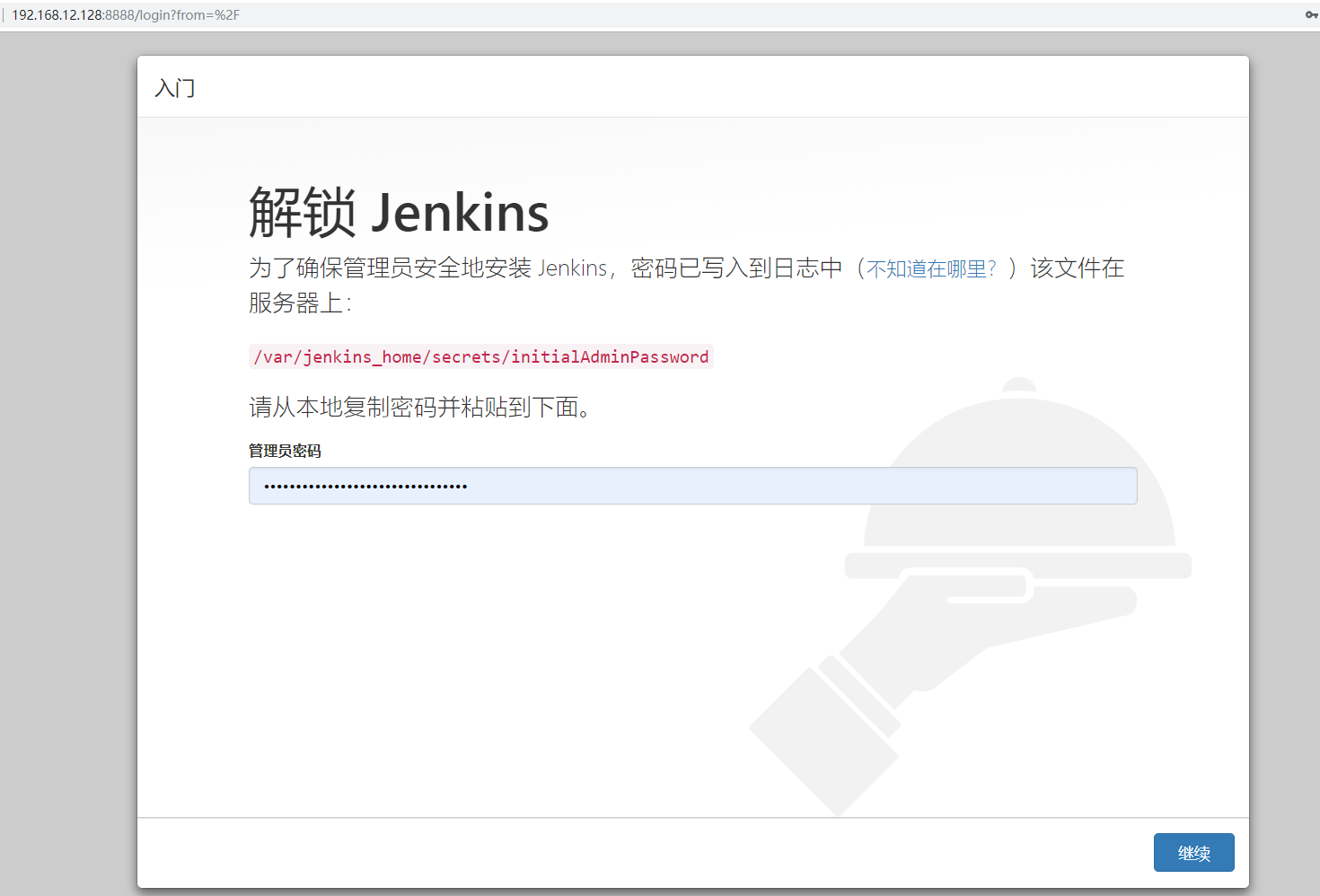Click the 解锁 Jenkins heading
Screen dimensions: 1320x896
[399, 213]
